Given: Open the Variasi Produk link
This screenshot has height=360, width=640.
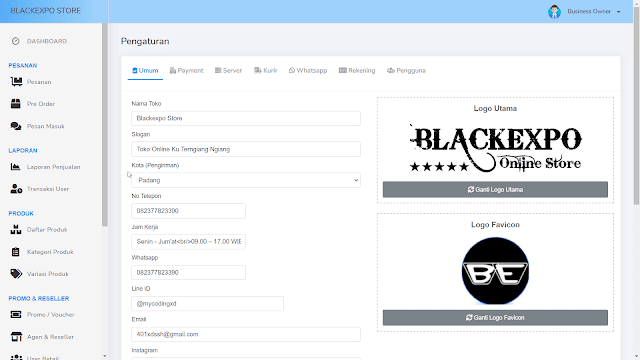Looking at the screenshot, I should coord(48,274).
